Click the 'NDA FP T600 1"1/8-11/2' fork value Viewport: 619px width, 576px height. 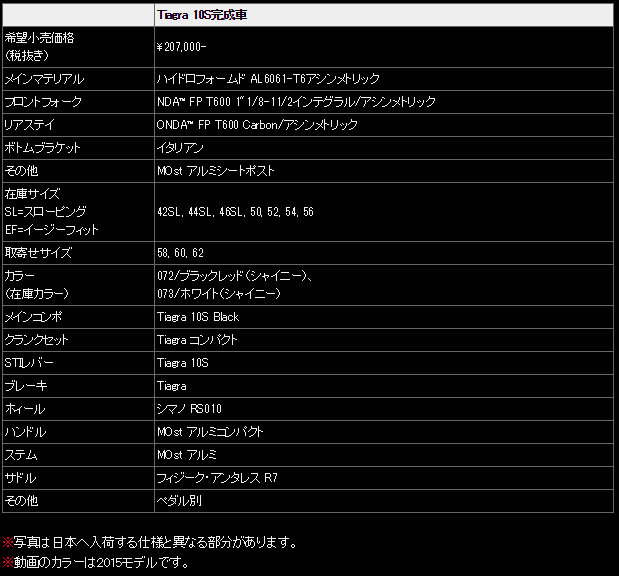tap(296, 102)
